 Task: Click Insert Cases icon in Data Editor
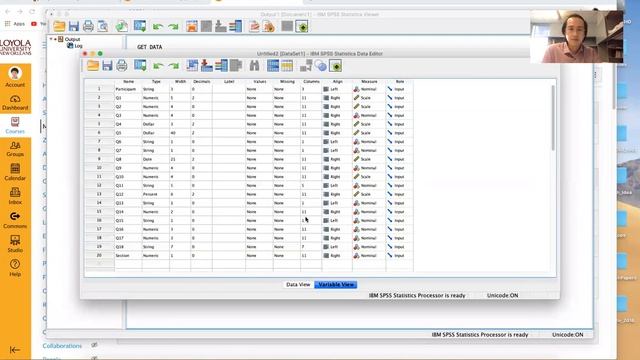(273, 66)
